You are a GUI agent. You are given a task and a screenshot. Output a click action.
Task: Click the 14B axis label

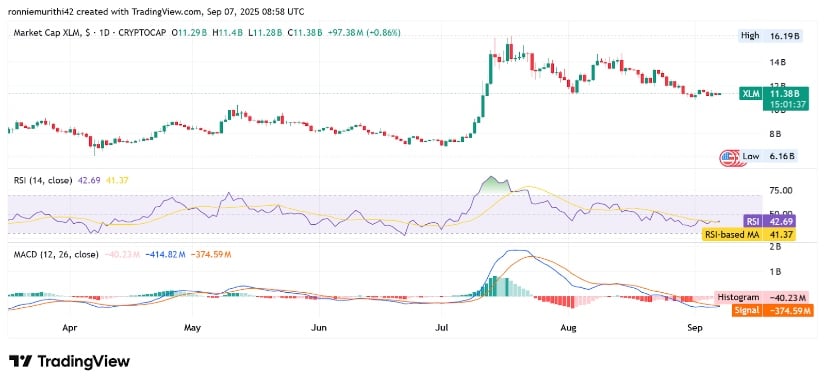[777, 62]
